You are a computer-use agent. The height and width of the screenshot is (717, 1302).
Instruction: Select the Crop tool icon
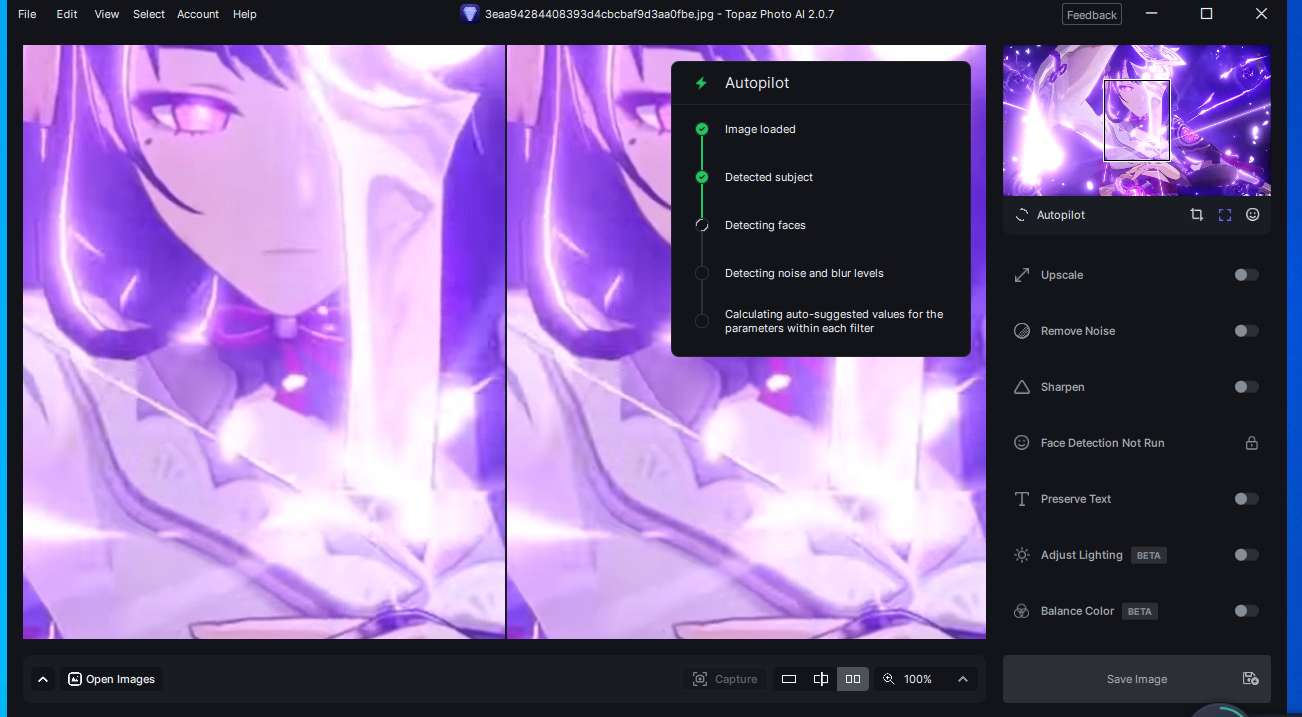(1196, 215)
